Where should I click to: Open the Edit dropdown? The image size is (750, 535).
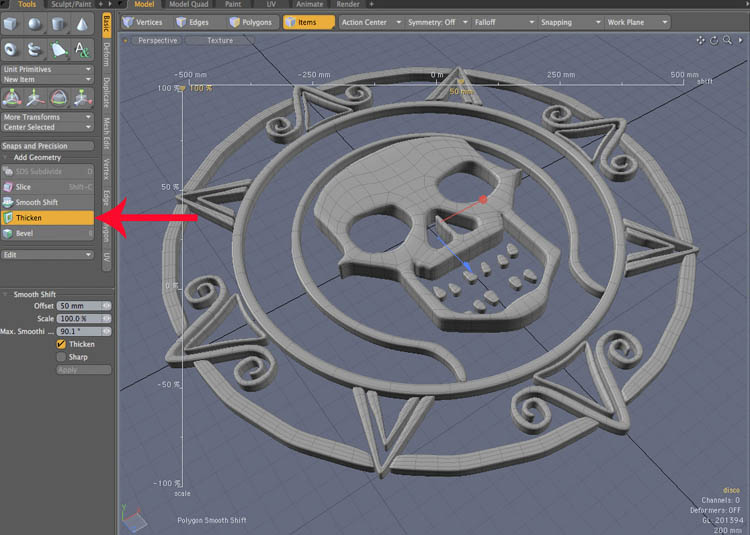point(47,255)
